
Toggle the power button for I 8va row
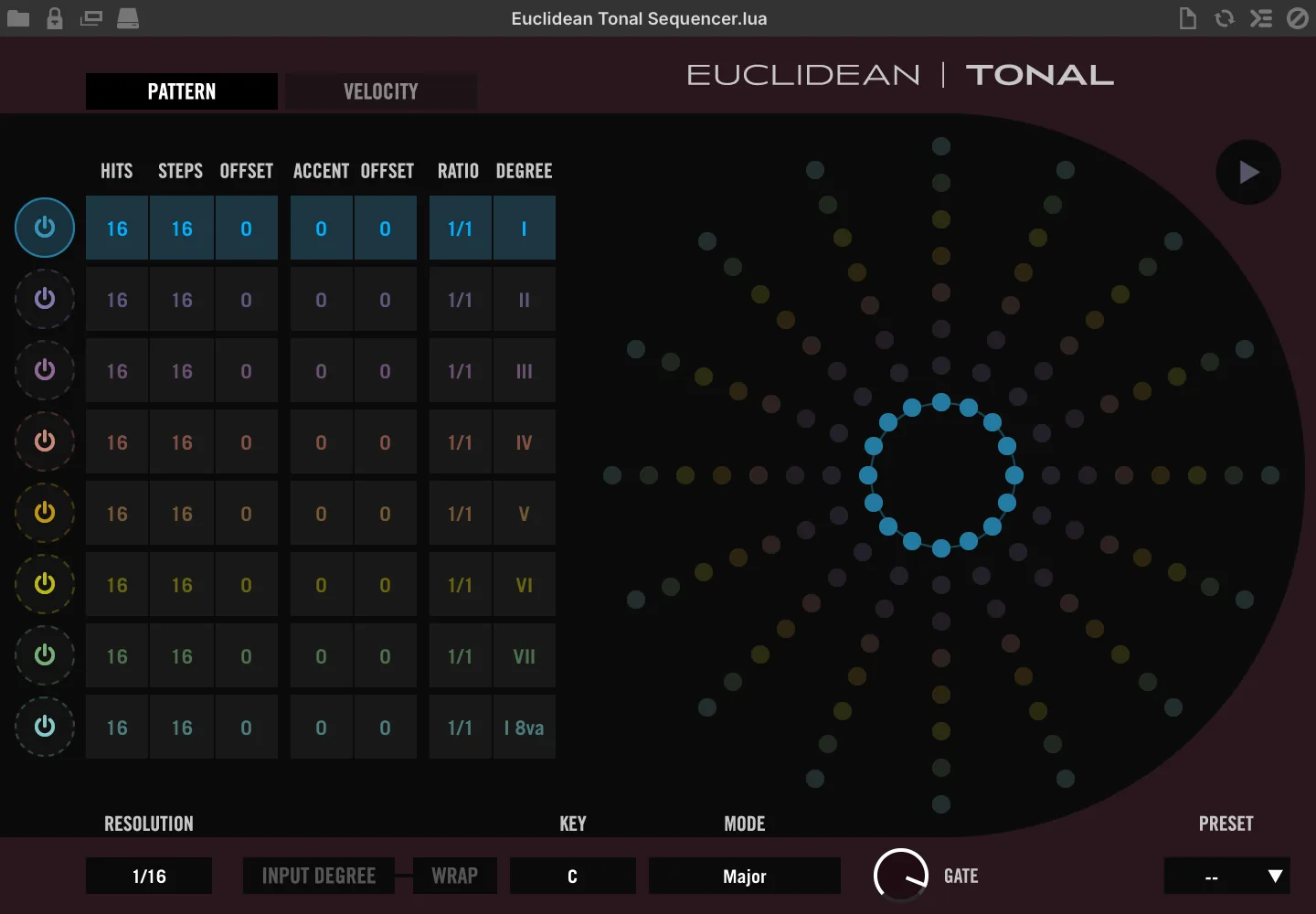pyautogui.click(x=45, y=727)
